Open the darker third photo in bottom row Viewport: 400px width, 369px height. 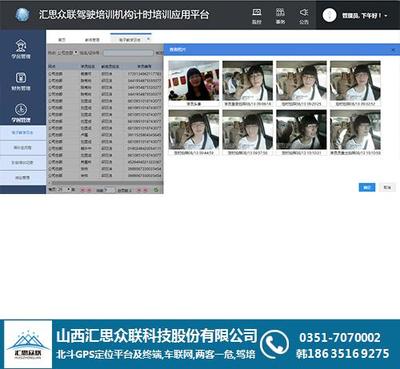[302, 130]
